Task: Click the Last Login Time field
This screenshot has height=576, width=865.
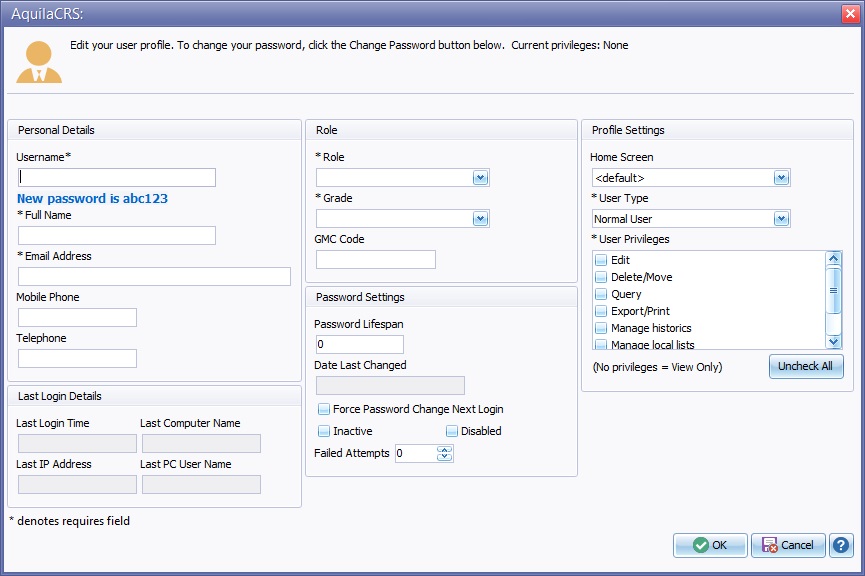Action: click(x=77, y=444)
